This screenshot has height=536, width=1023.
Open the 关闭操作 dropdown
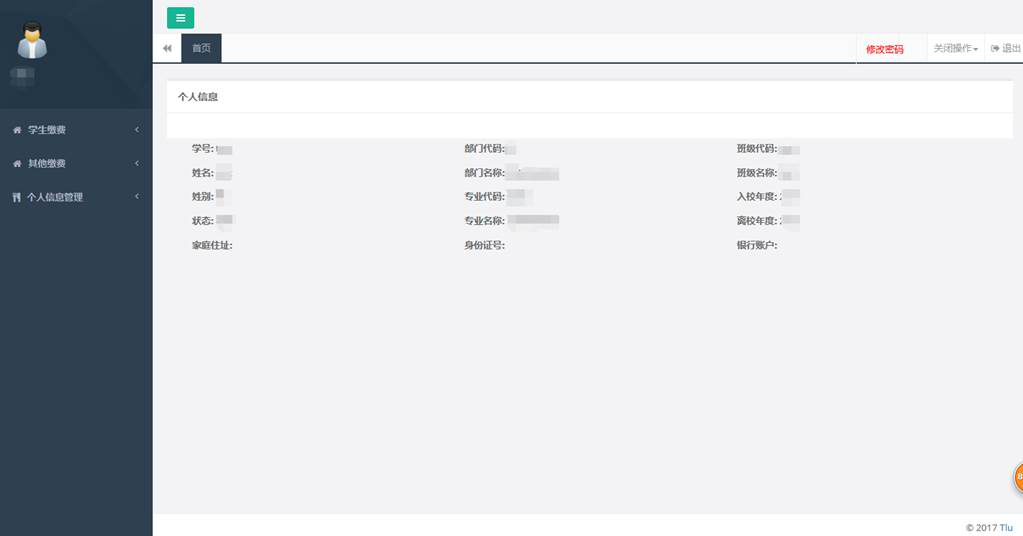(955, 49)
